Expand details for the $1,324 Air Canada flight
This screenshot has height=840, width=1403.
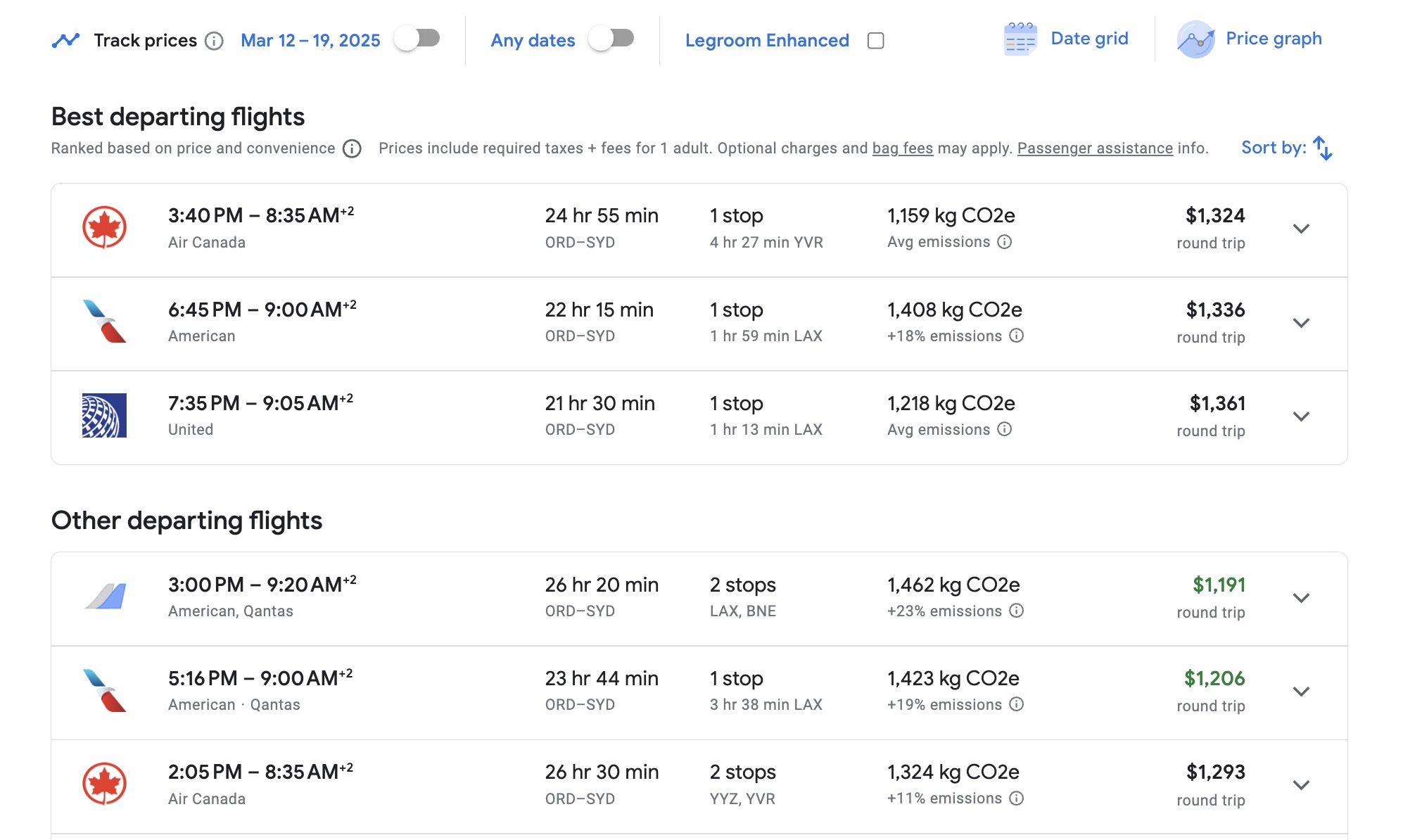(1300, 229)
